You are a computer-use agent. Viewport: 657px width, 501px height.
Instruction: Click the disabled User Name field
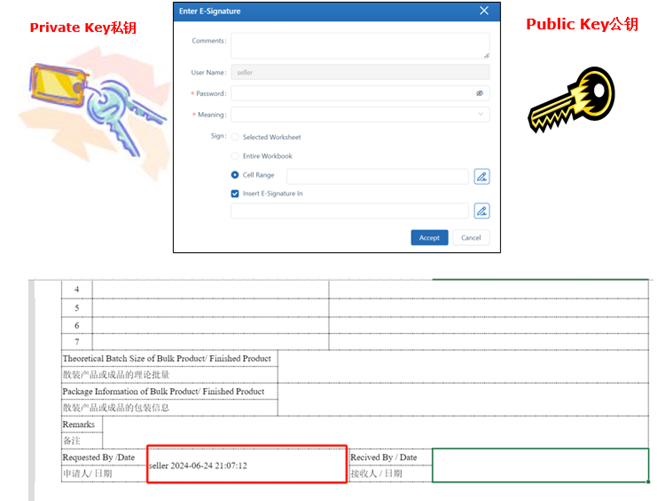coord(360,72)
